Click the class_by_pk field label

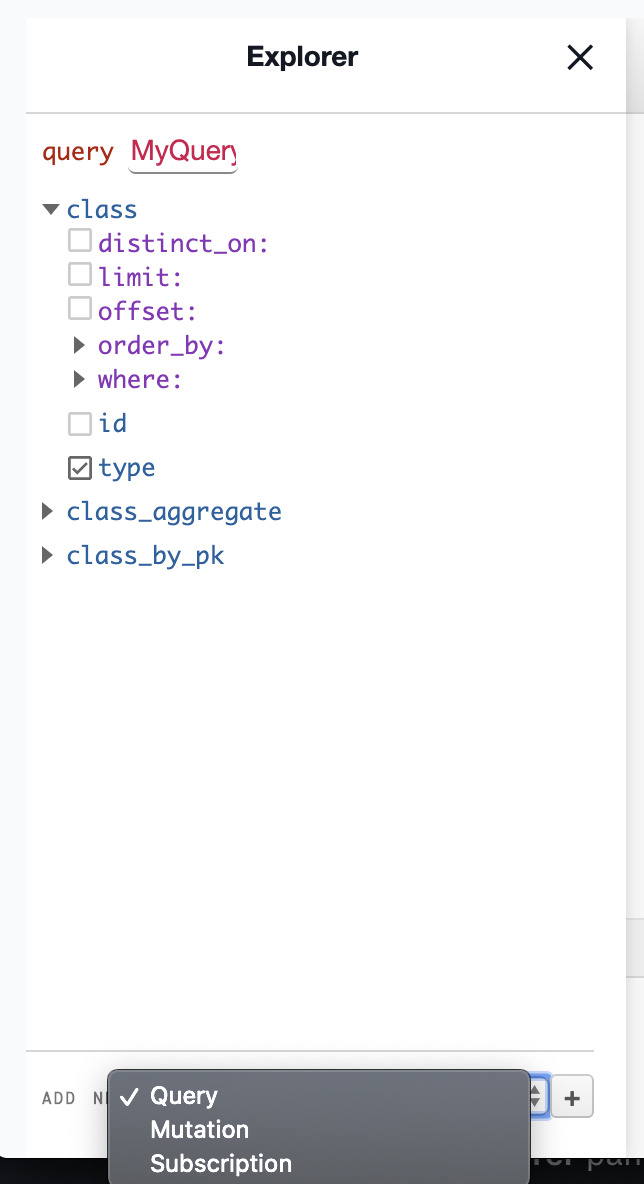146,556
